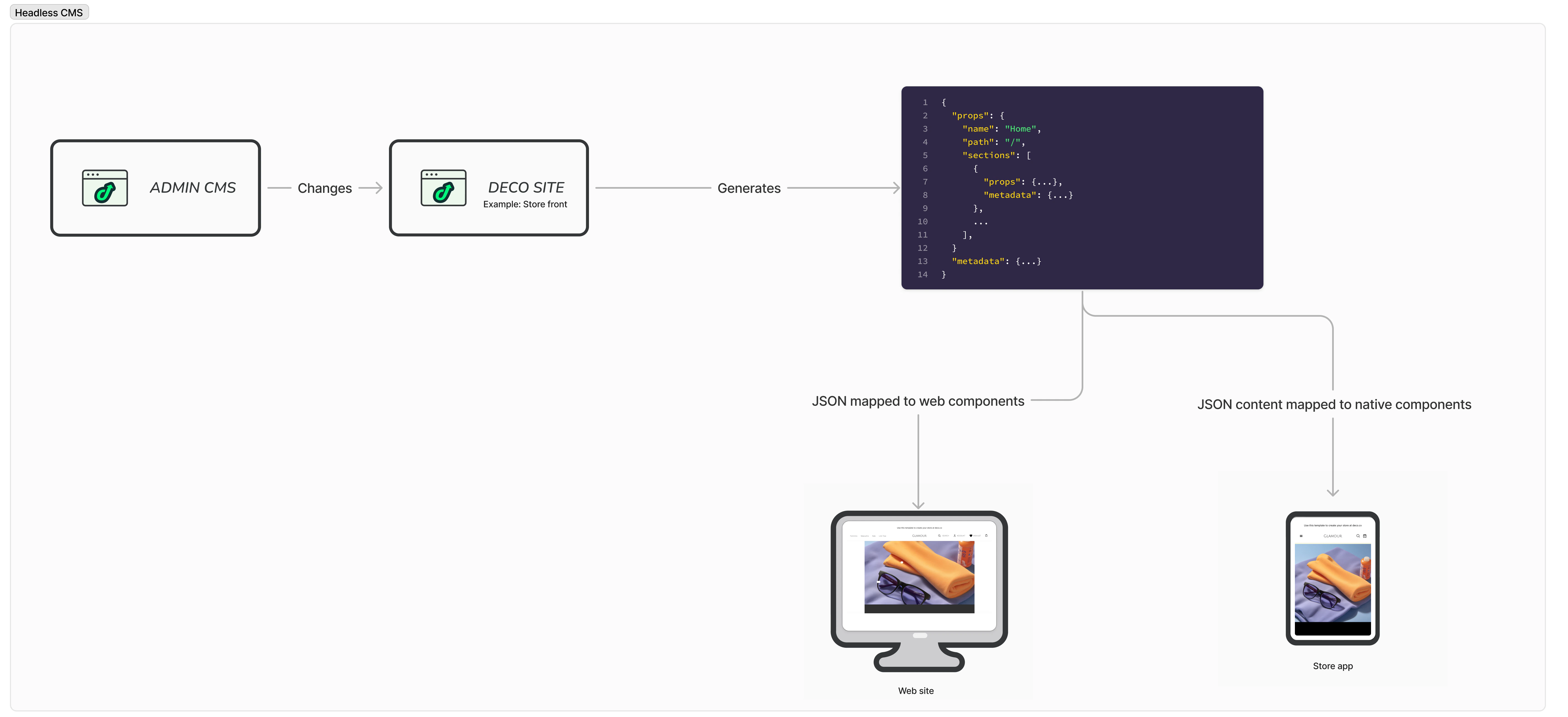Select JSON mapped to web components label
Screen dimensions: 1568x717
[917, 401]
